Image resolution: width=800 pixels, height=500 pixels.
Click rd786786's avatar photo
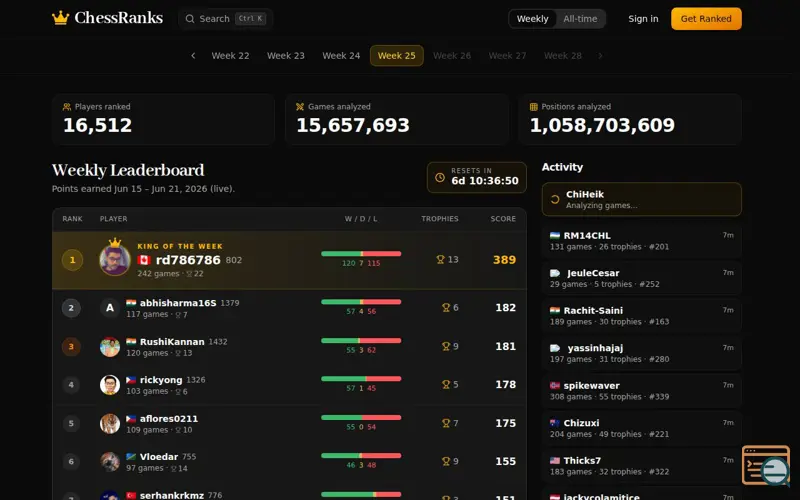click(x=115, y=260)
